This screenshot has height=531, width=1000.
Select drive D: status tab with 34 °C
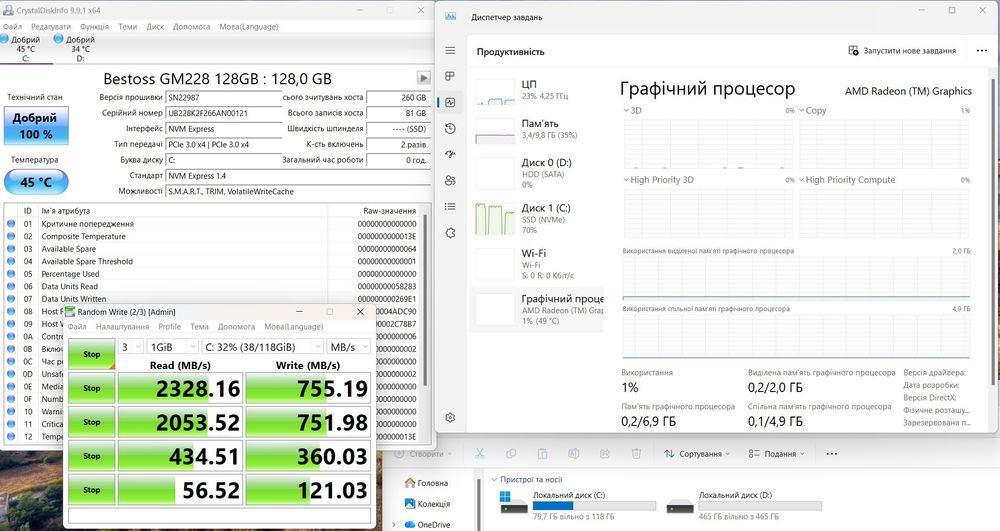pos(80,48)
